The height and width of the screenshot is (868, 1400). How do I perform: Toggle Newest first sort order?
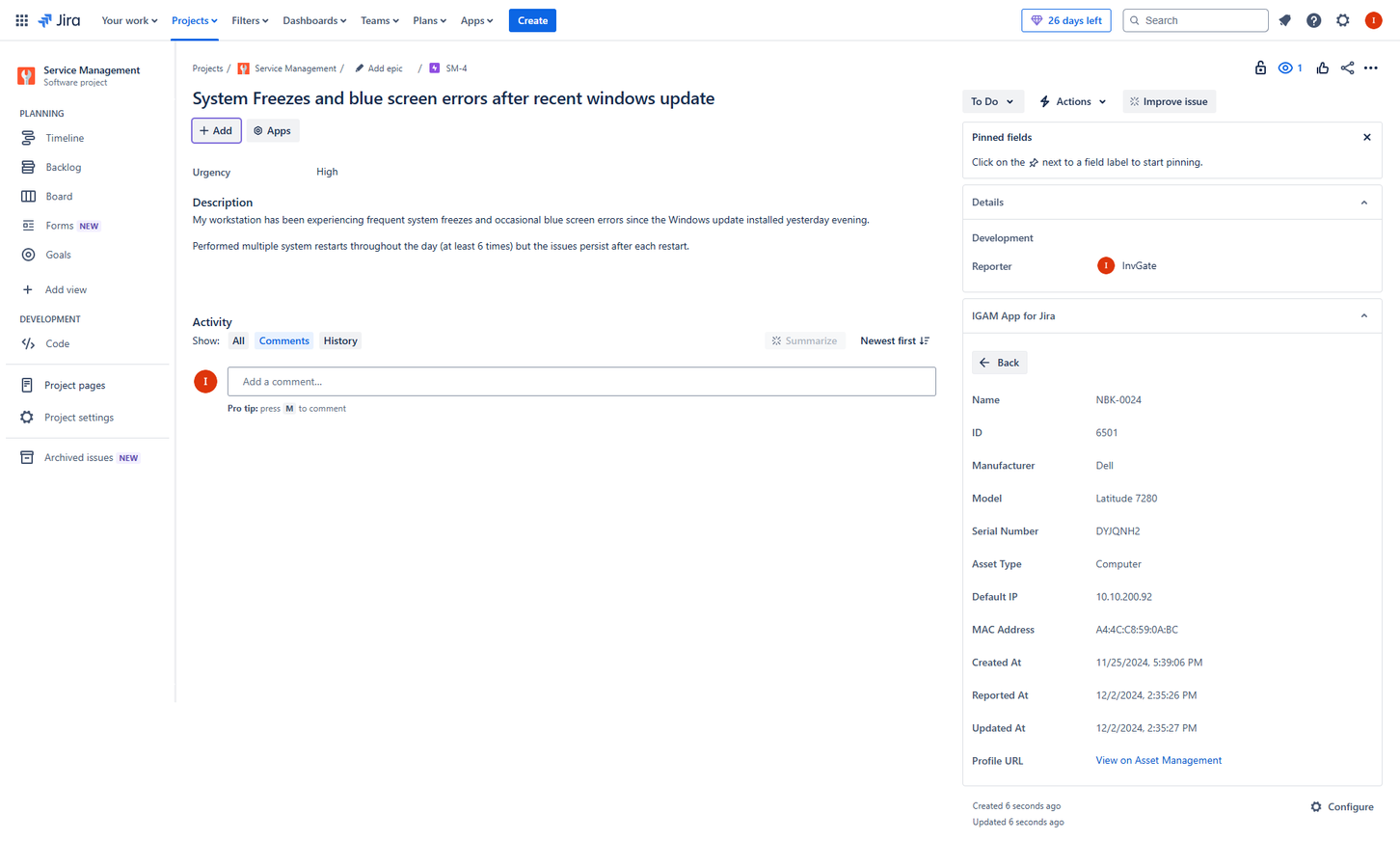click(x=894, y=340)
